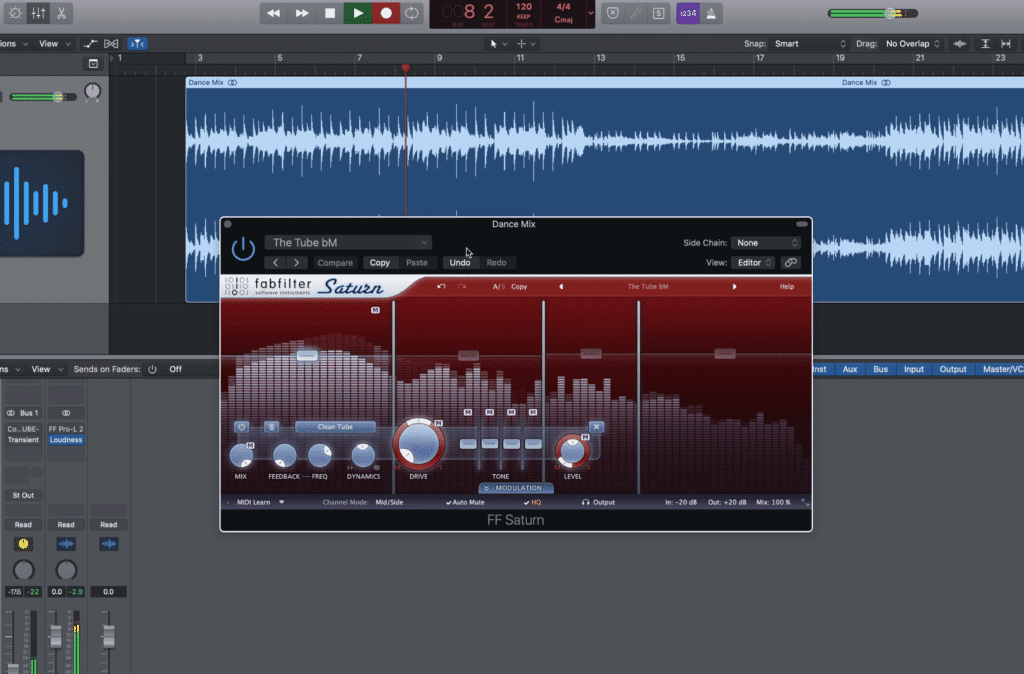
Task: Click the band X remove button
Action: (x=596, y=426)
